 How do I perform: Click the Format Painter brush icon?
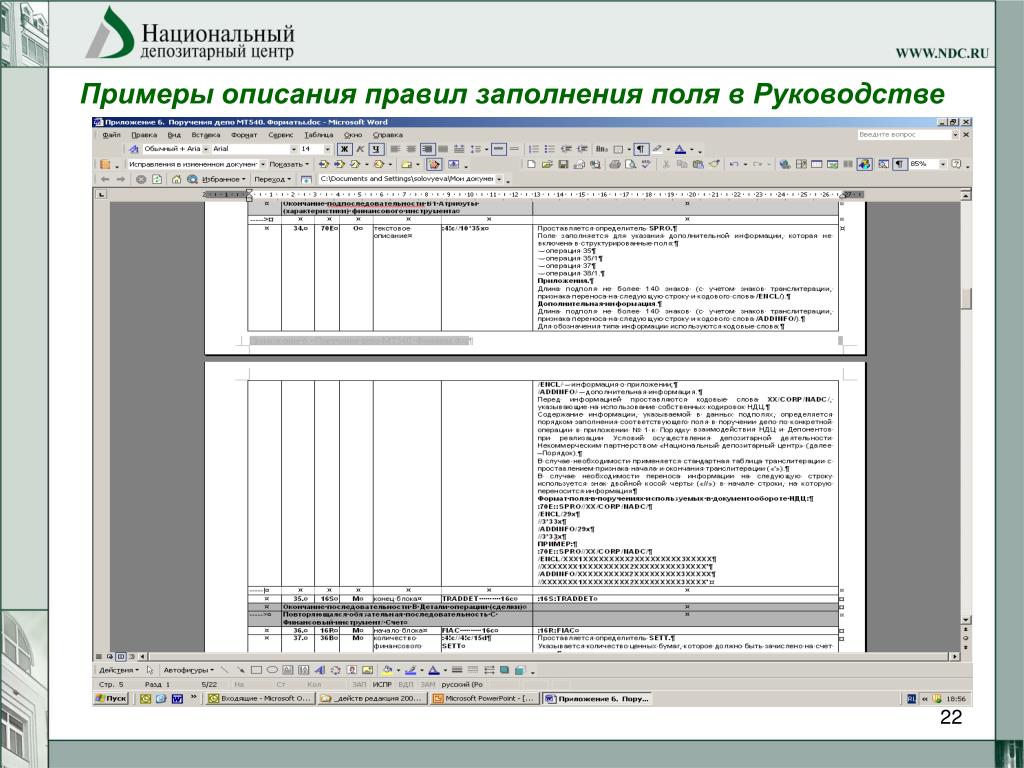712,164
